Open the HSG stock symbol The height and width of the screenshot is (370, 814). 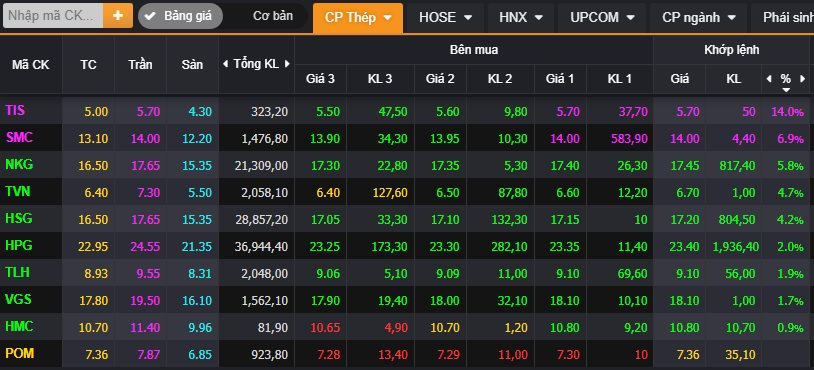click(19, 218)
